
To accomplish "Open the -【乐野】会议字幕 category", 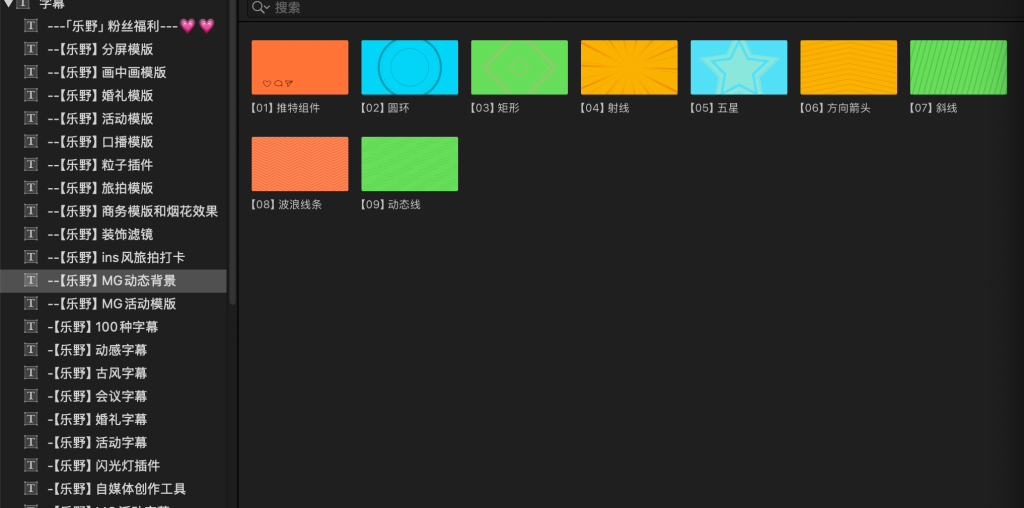I will coord(114,396).
